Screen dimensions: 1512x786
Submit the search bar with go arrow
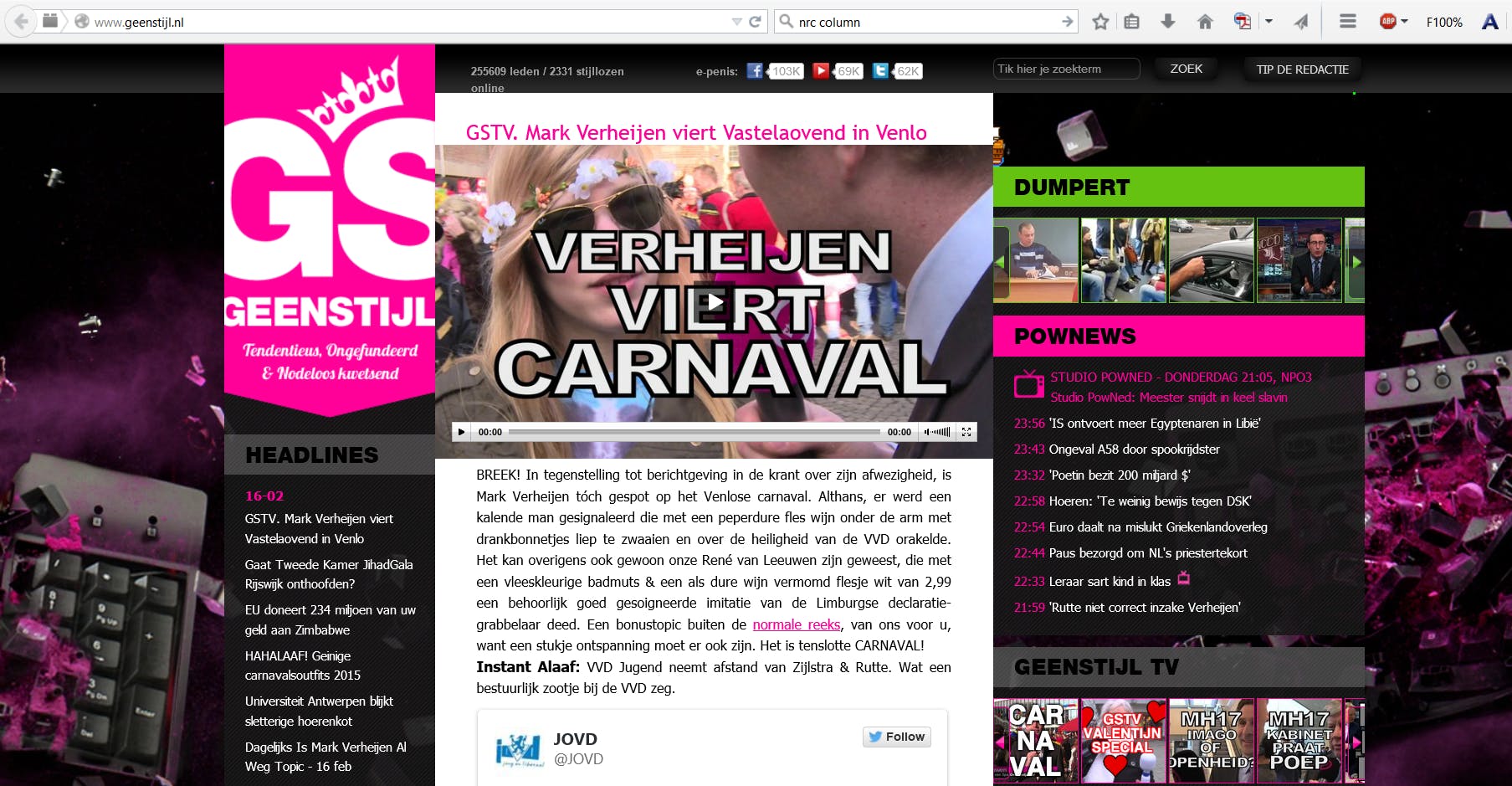(1067, 22)
